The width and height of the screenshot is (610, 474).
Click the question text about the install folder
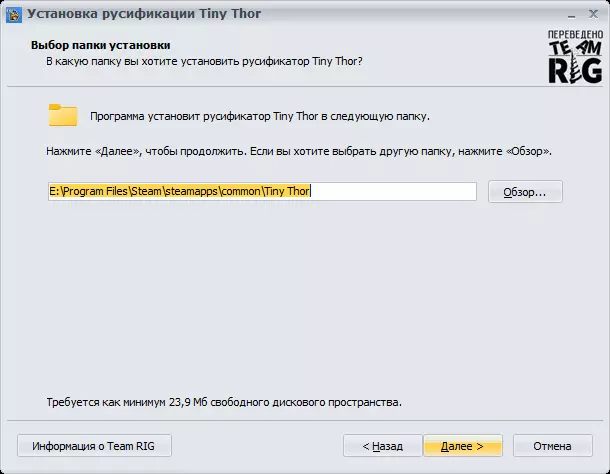205,61
